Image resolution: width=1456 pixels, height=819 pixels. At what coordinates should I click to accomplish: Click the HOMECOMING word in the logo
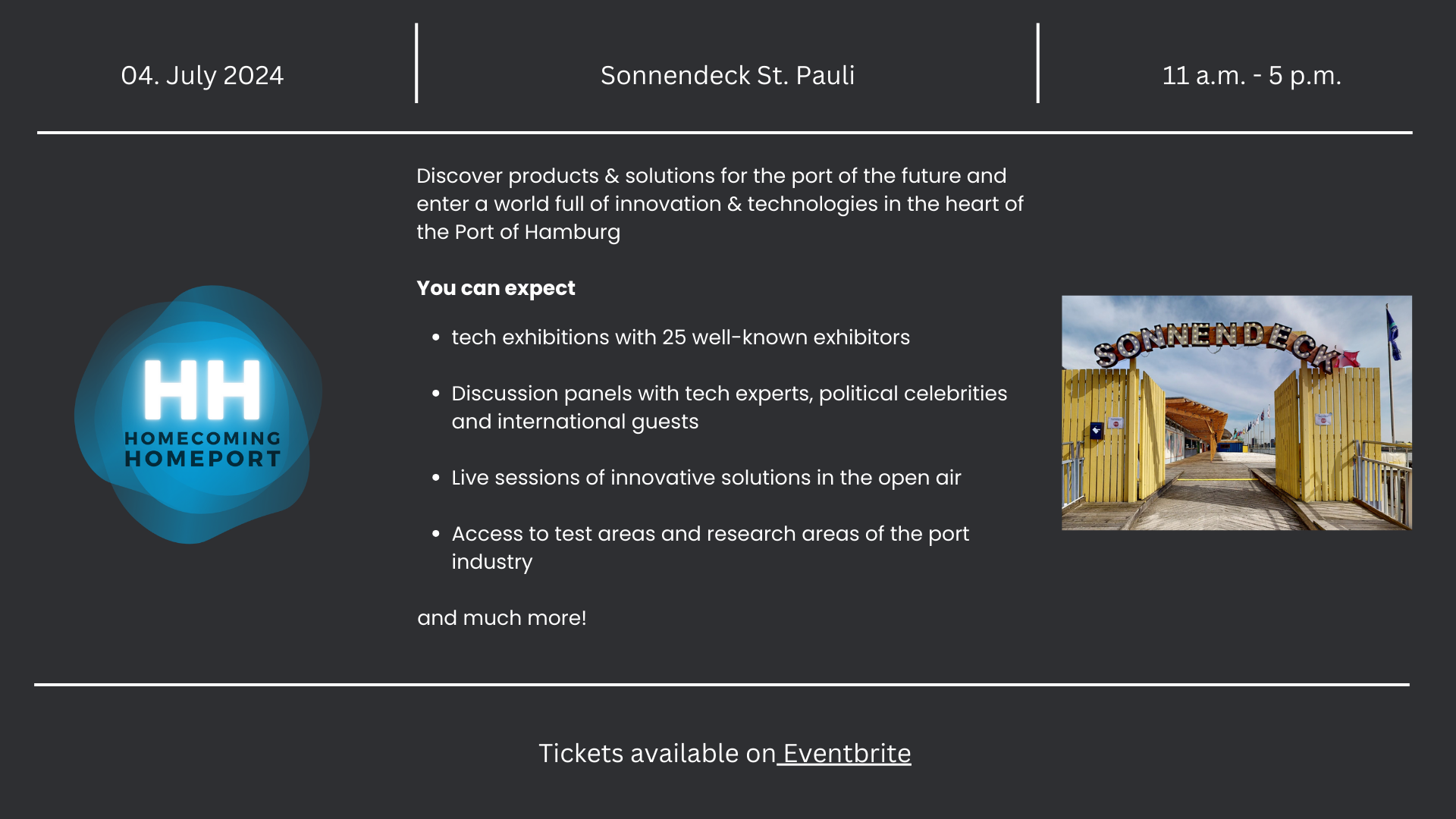[x=202, y=438]
